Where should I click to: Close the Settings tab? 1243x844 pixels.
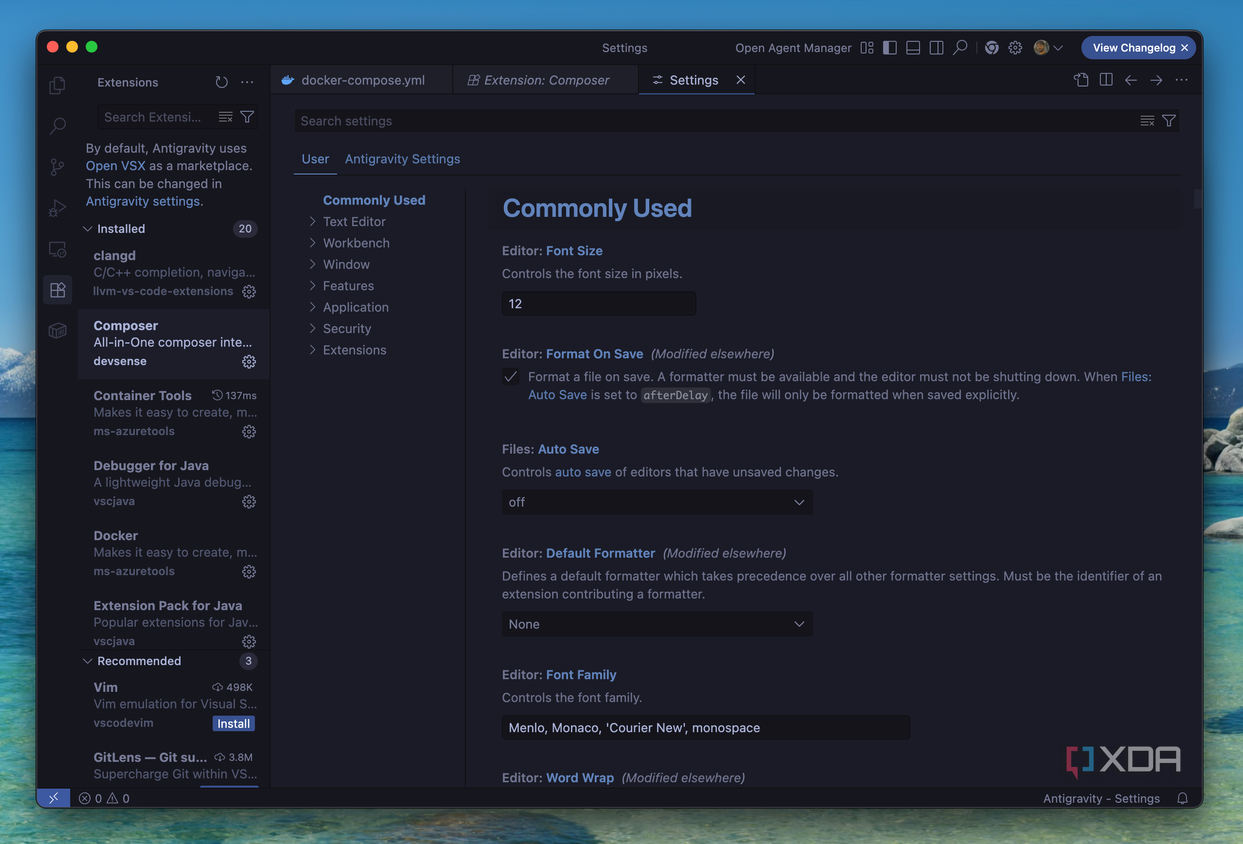tap(741, 80)
